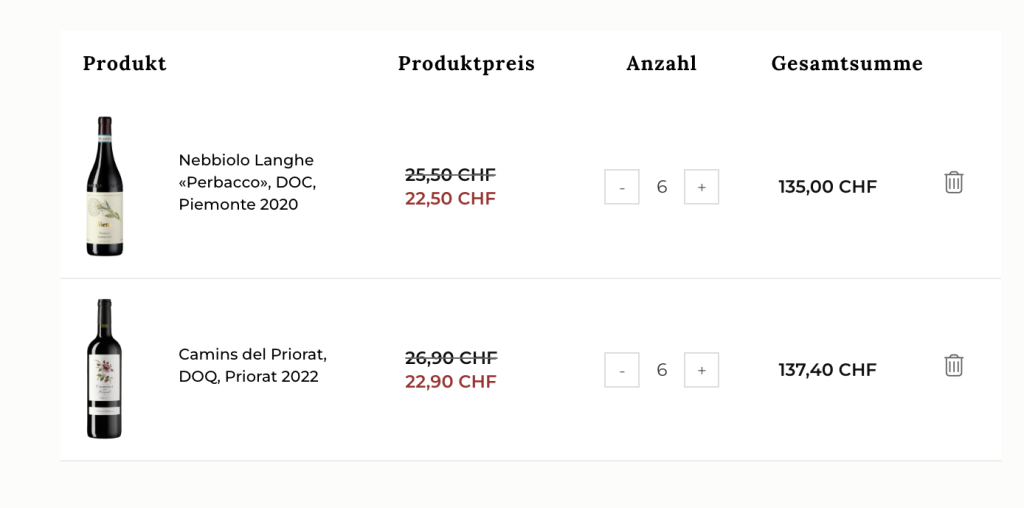1024x508 pixels.
Task: Open Camins del Priorat, DOQ product link
Action: coord(253,366)
